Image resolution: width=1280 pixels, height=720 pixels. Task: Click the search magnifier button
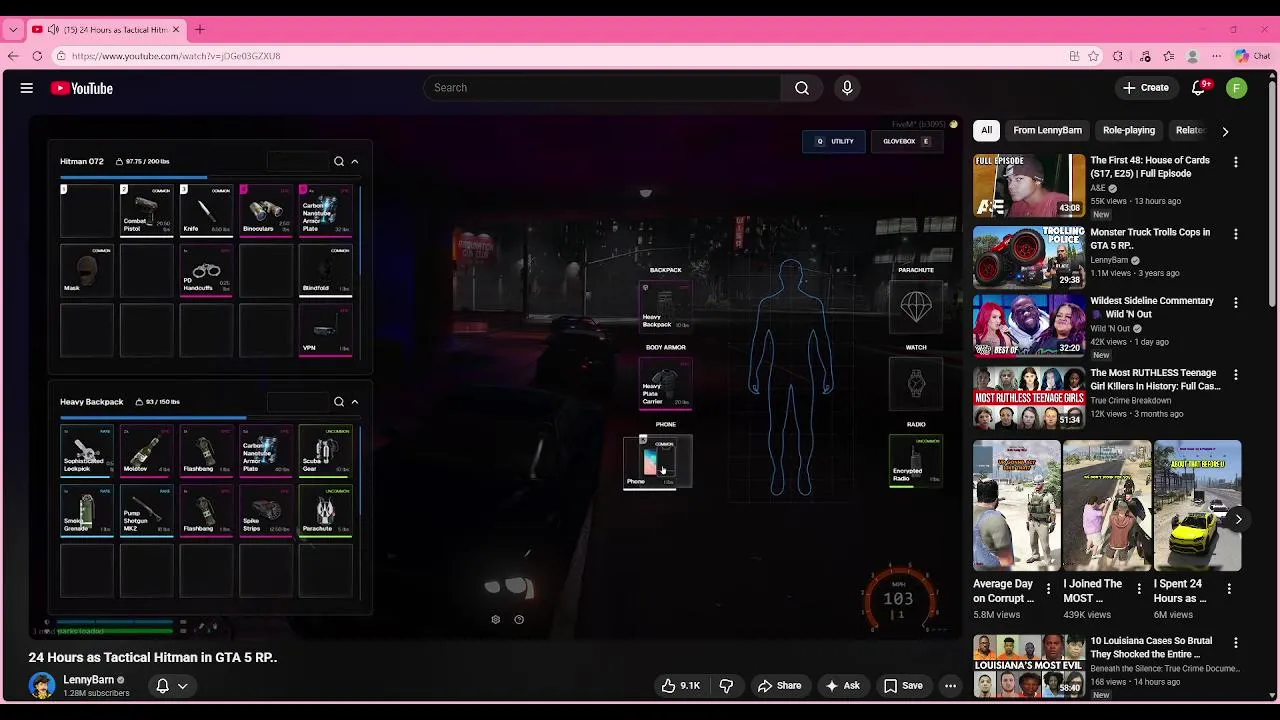(x=802, y=88)
